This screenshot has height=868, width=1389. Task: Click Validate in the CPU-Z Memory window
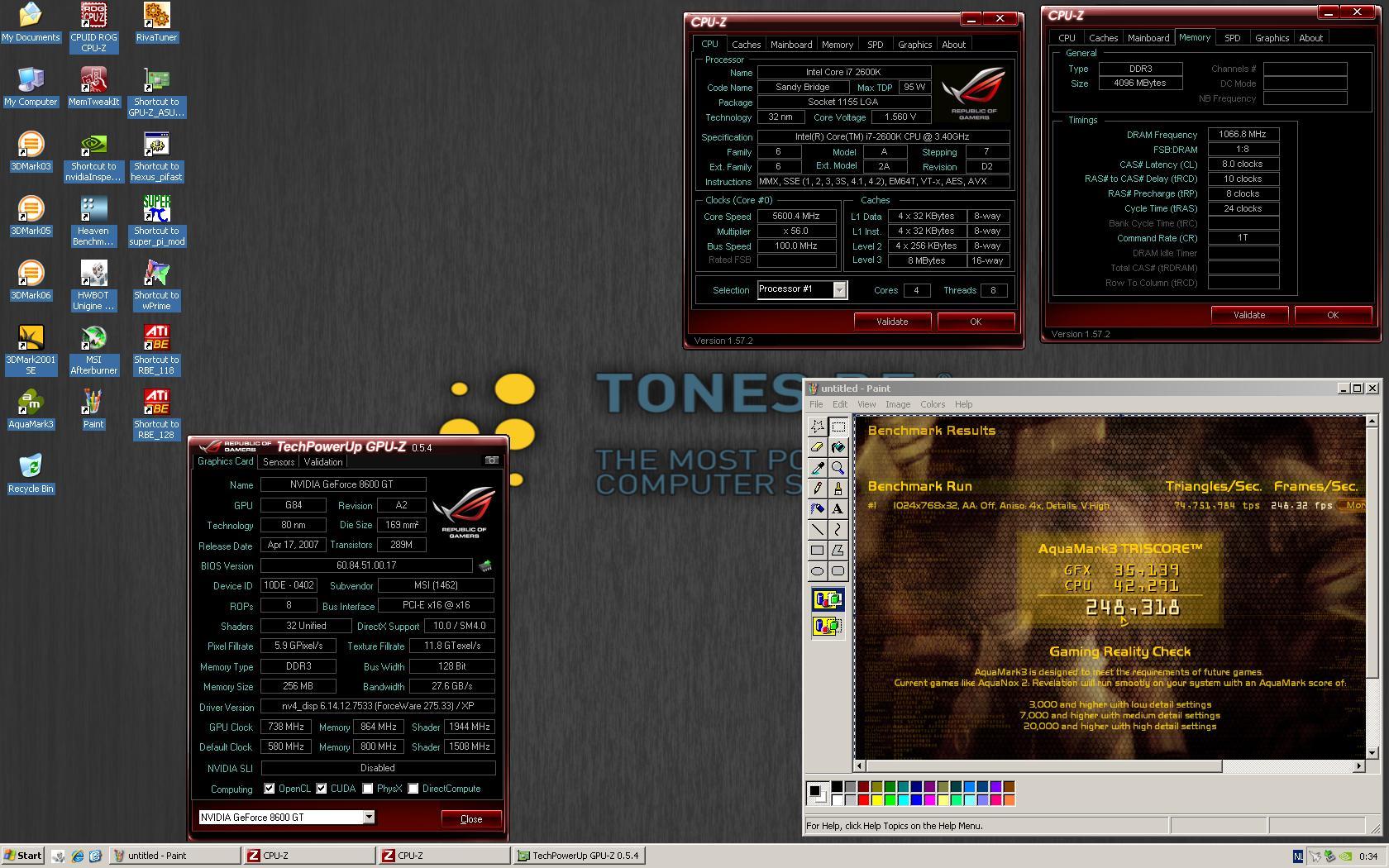[x=1249, y=315]
